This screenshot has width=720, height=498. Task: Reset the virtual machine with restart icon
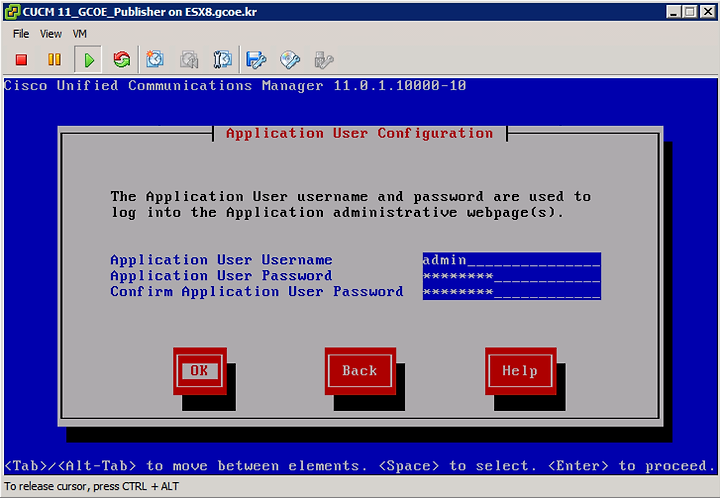122,60
